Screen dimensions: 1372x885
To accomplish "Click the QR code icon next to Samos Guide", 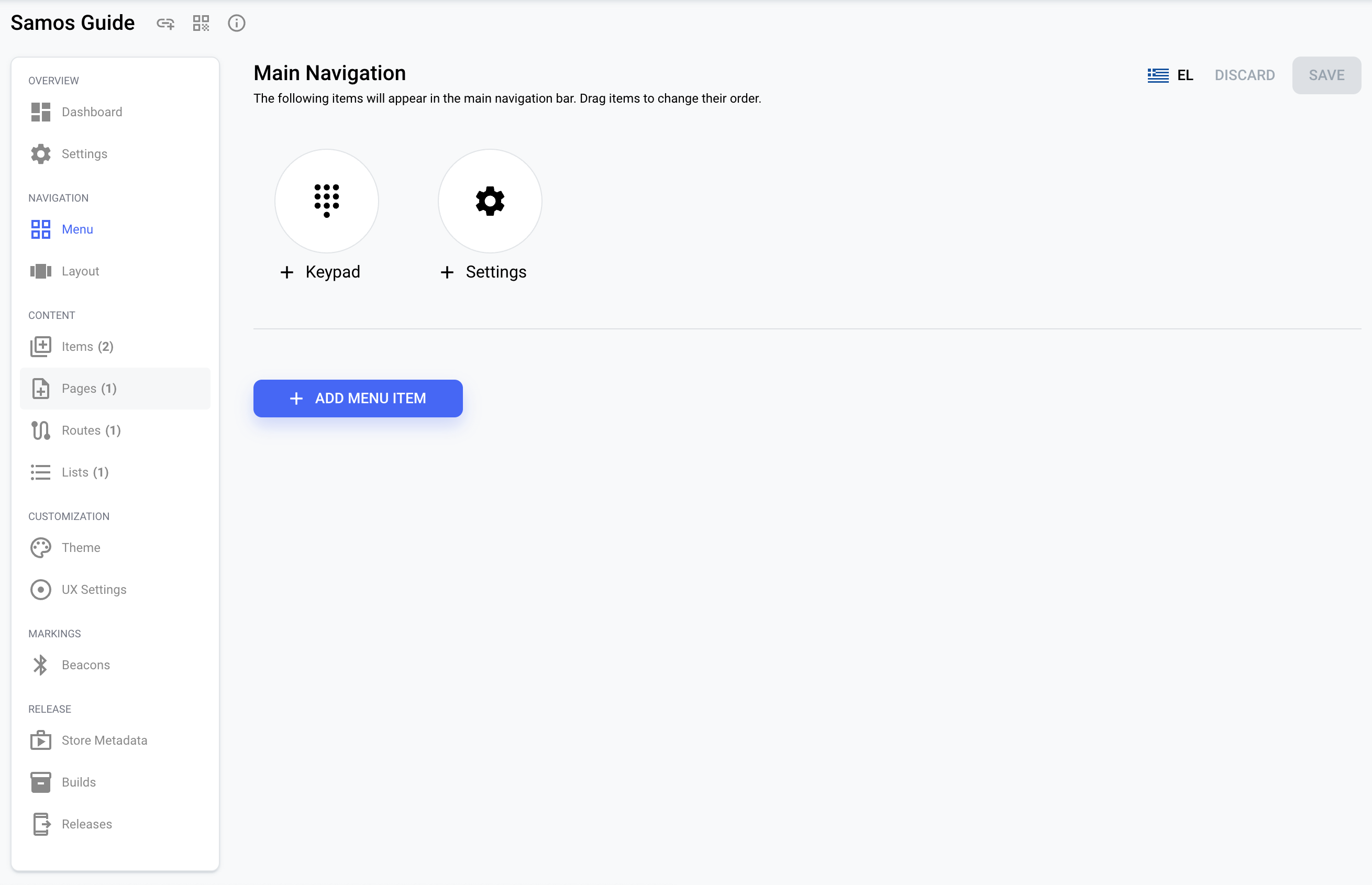I will pos(201,24).
